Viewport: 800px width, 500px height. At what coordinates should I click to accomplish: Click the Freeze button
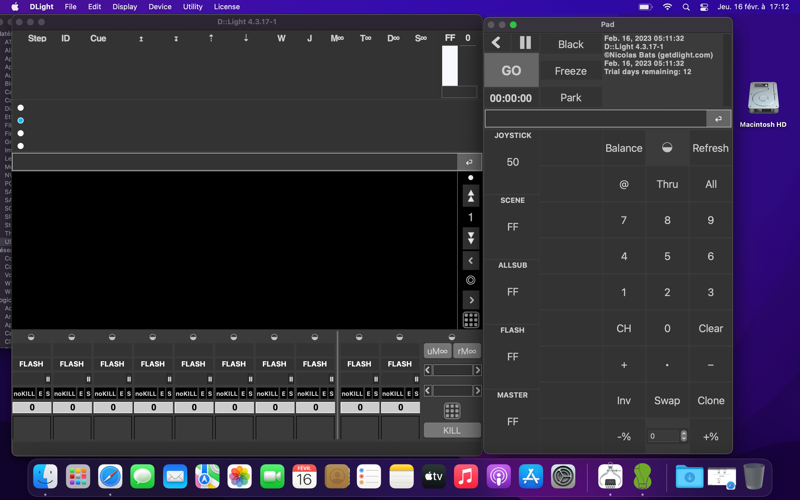coord(570,71)
